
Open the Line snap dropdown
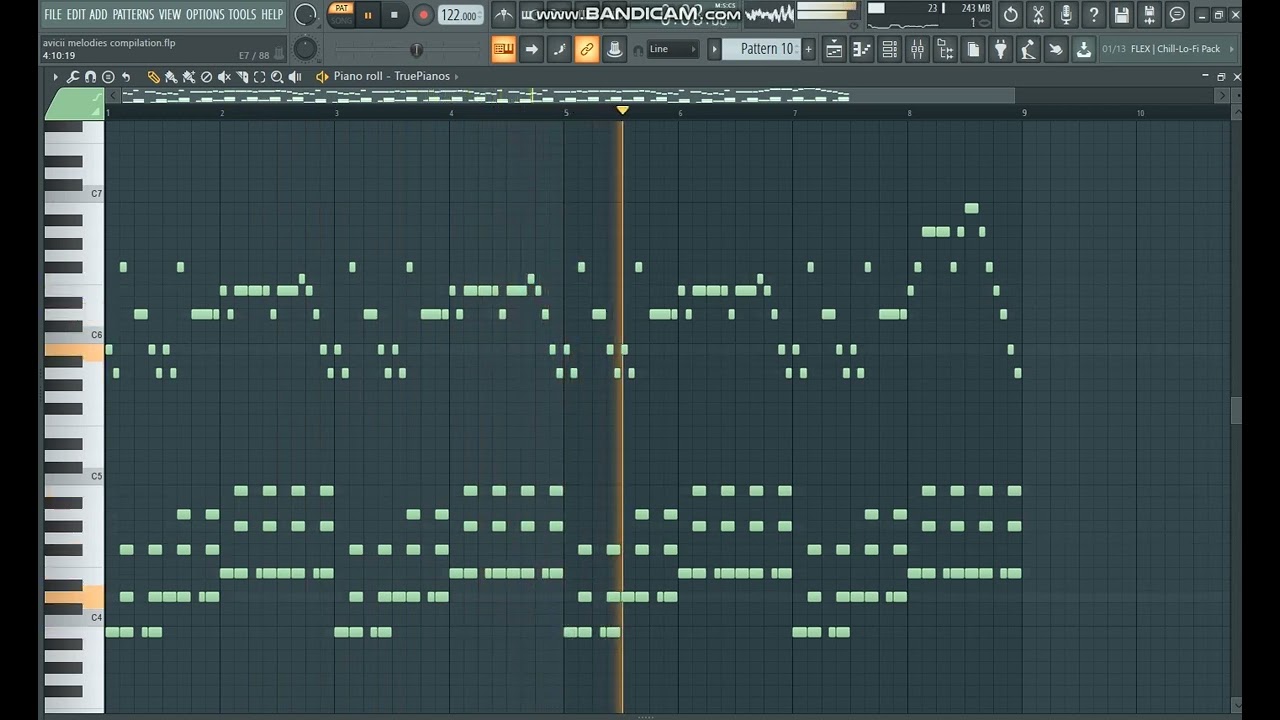tap(674, 49)
